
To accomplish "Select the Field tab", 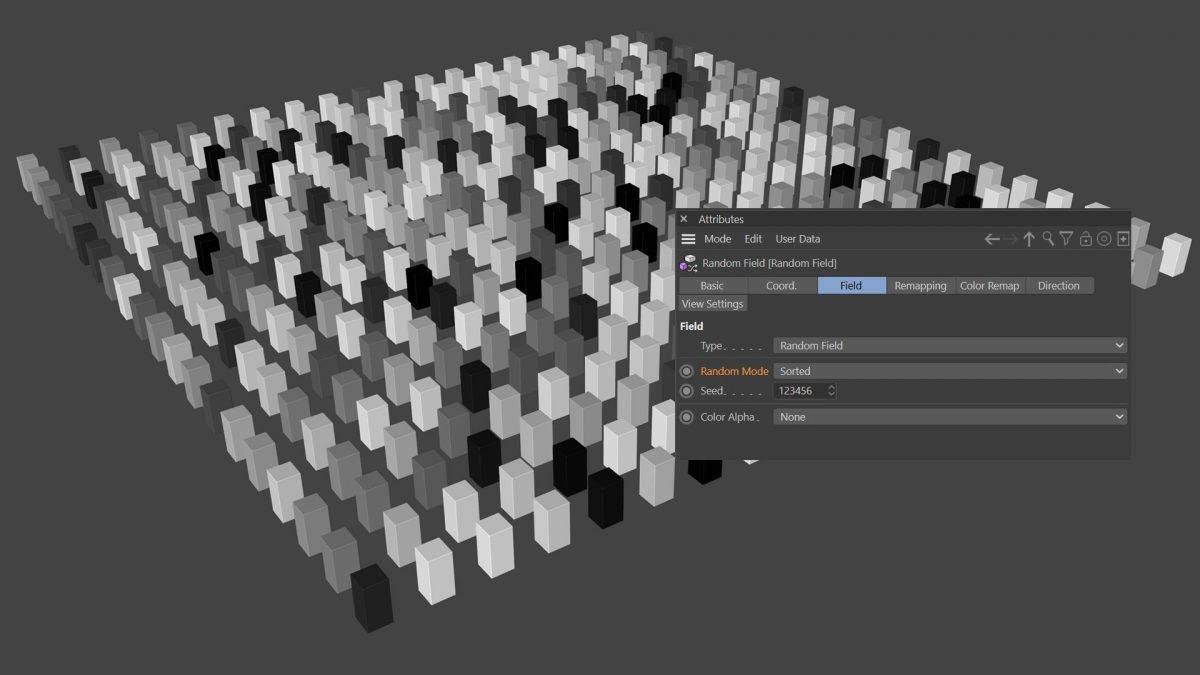I will pos(851,286).
